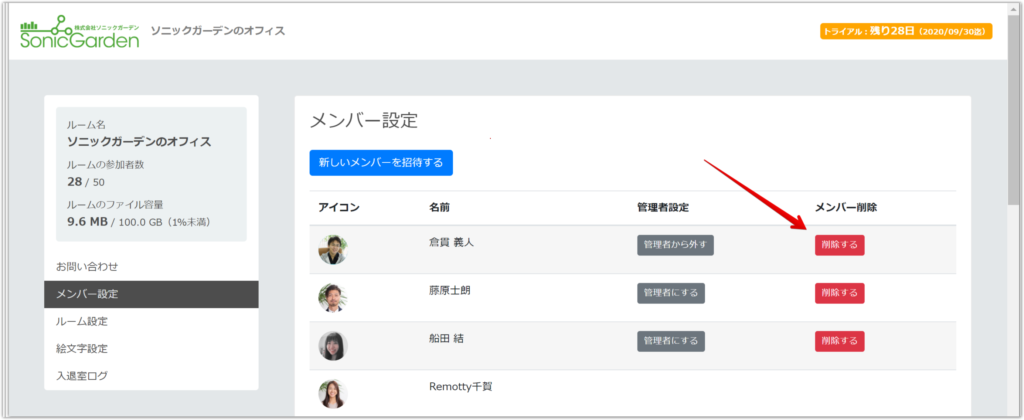Screen dimensions: 1024x420
Task: Click the アイコン column header
Action: coord(339,208)
